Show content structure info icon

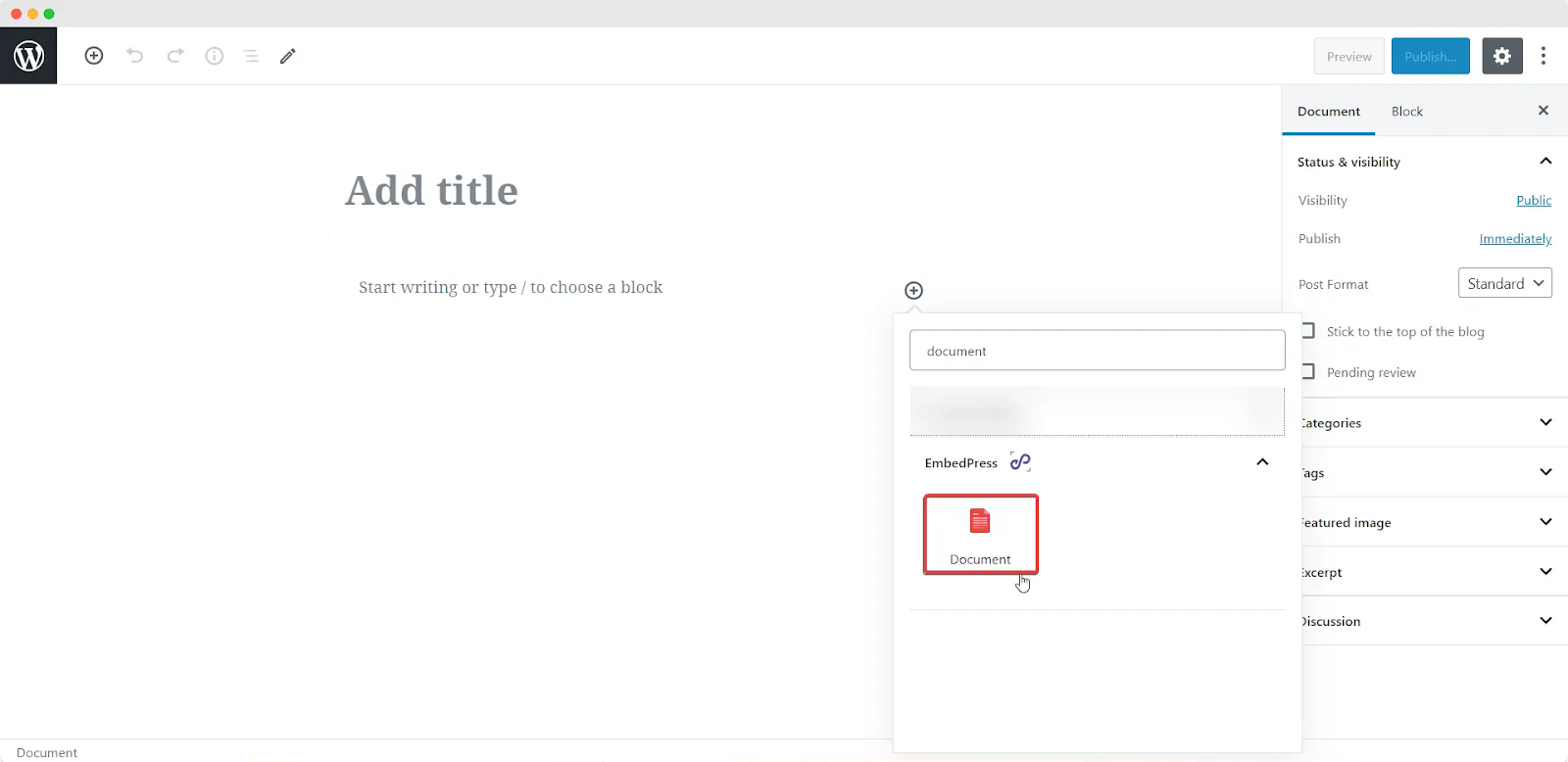coord(214,56)
